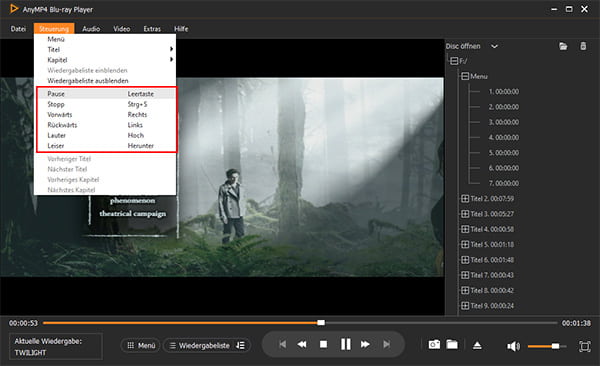Open the Titel submenu arrow
The width and height of the screenshot is (600, 366).
(171, 49)
